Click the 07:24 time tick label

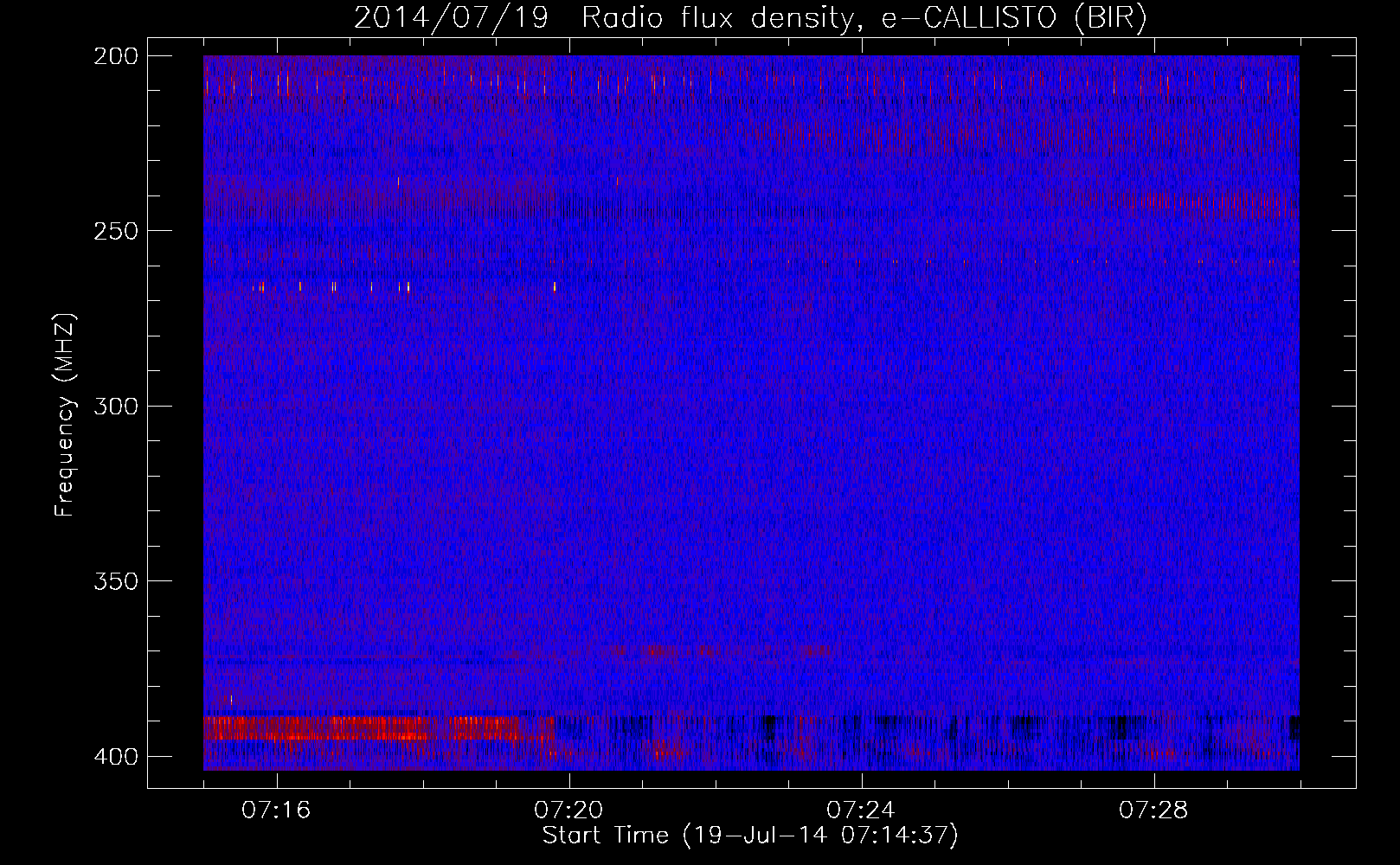point(861,811)
